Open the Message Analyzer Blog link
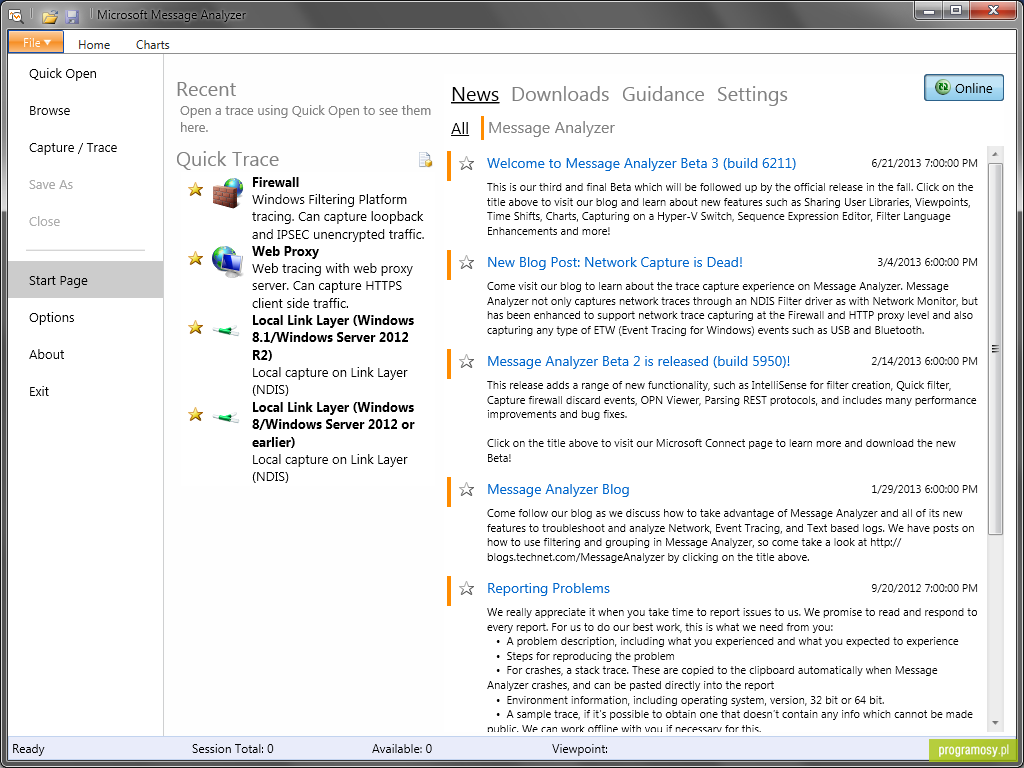This screenshot has height=768, width=1024. point(558,489)
